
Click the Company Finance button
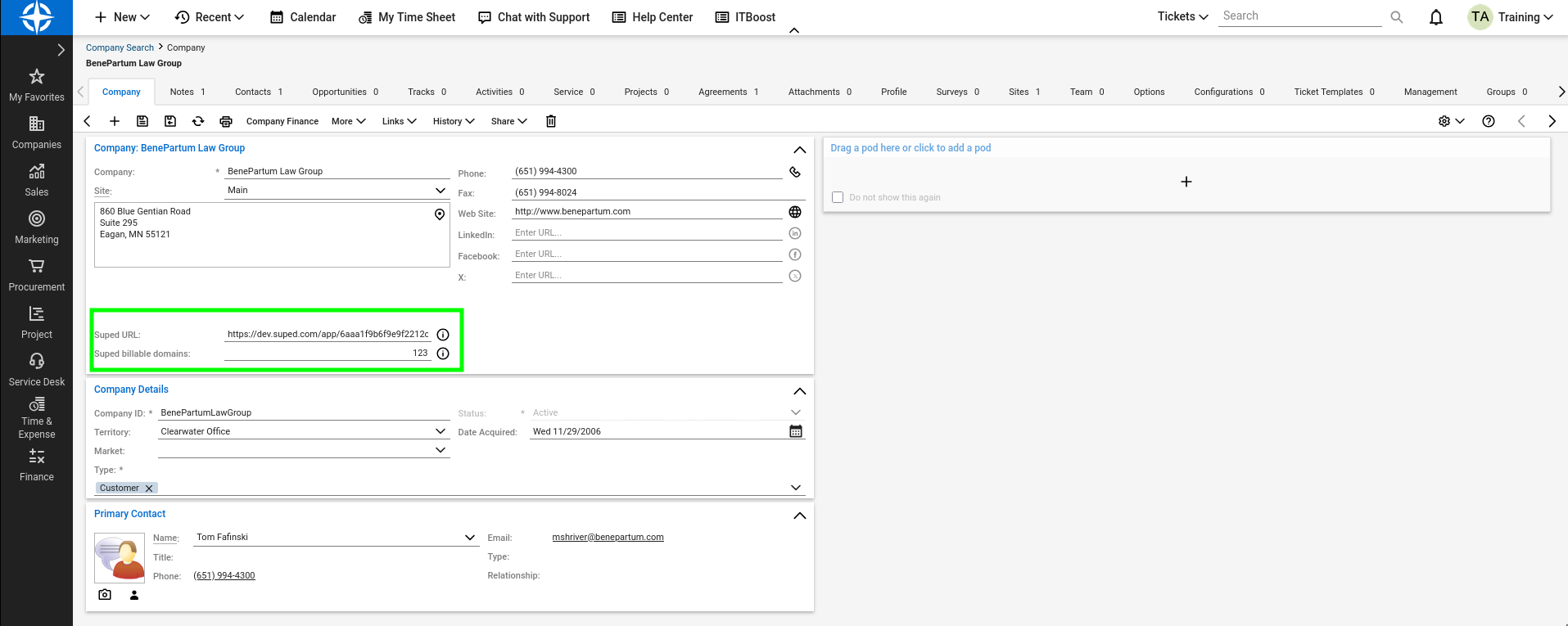click(x=282, y=121)
